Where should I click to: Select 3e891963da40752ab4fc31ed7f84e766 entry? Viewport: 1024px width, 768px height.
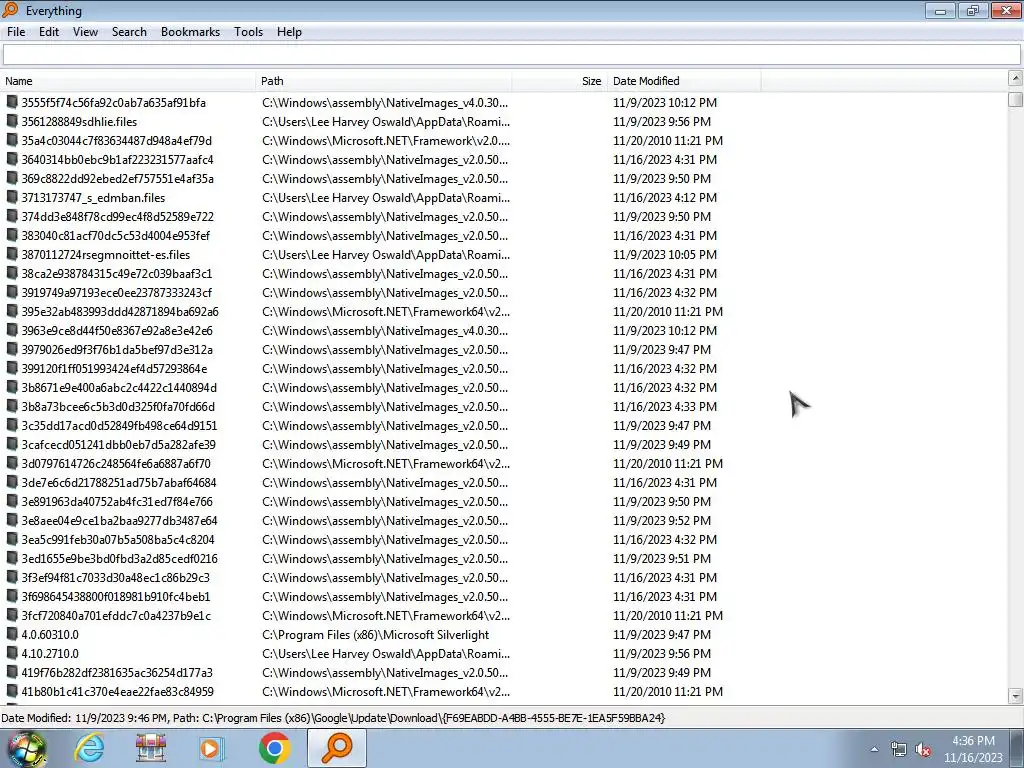click(x=117, y=501)
